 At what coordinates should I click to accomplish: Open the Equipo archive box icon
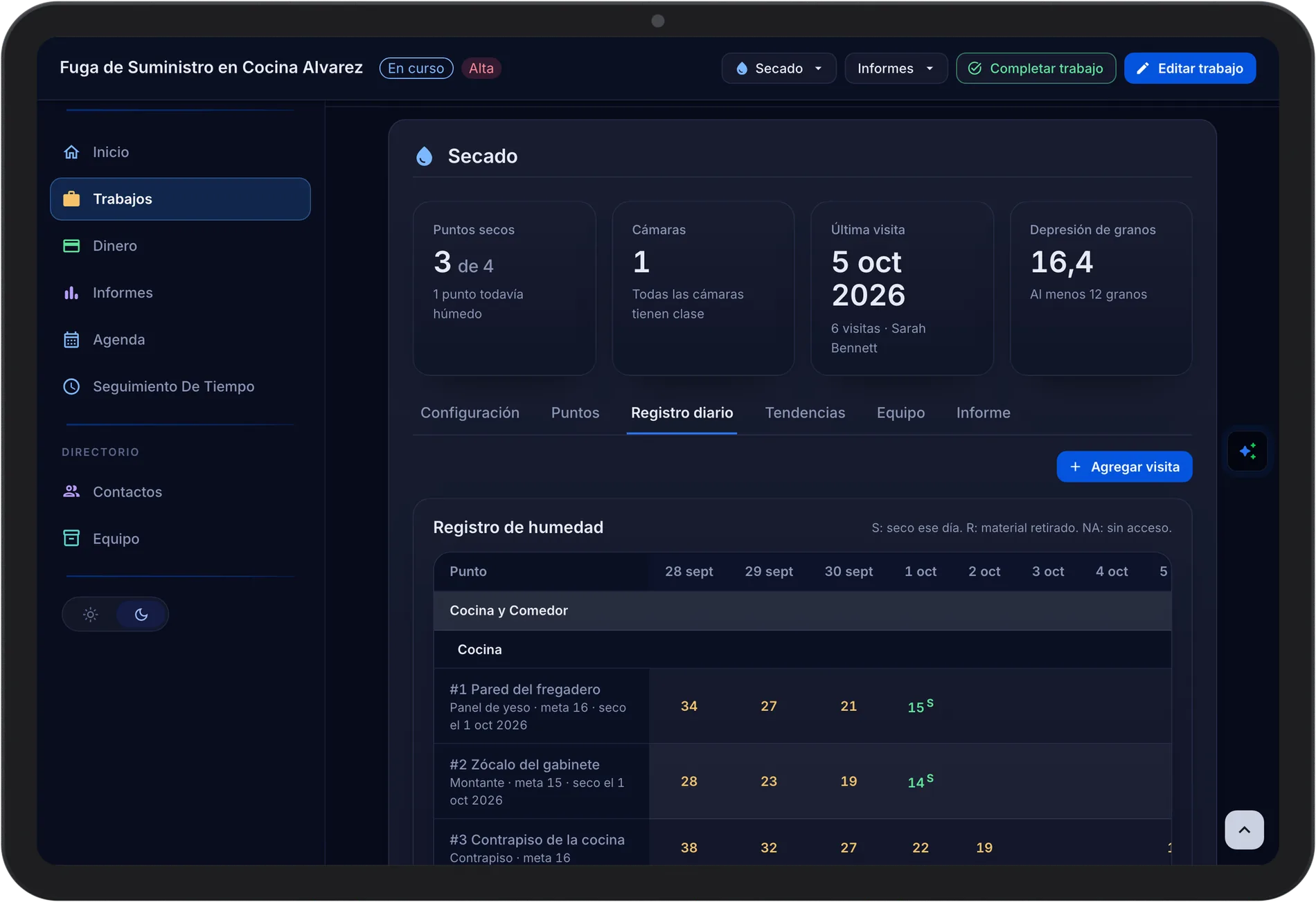click(x=71, y=539)
